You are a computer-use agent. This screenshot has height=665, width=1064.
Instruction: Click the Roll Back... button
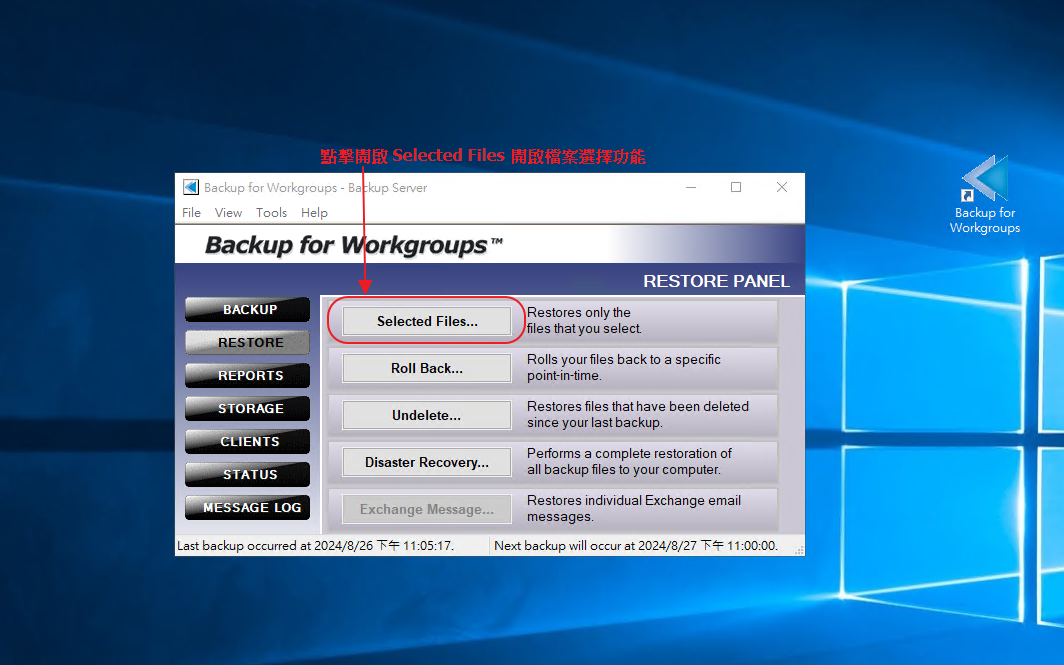pyautogui.click(x=427, y=368)
